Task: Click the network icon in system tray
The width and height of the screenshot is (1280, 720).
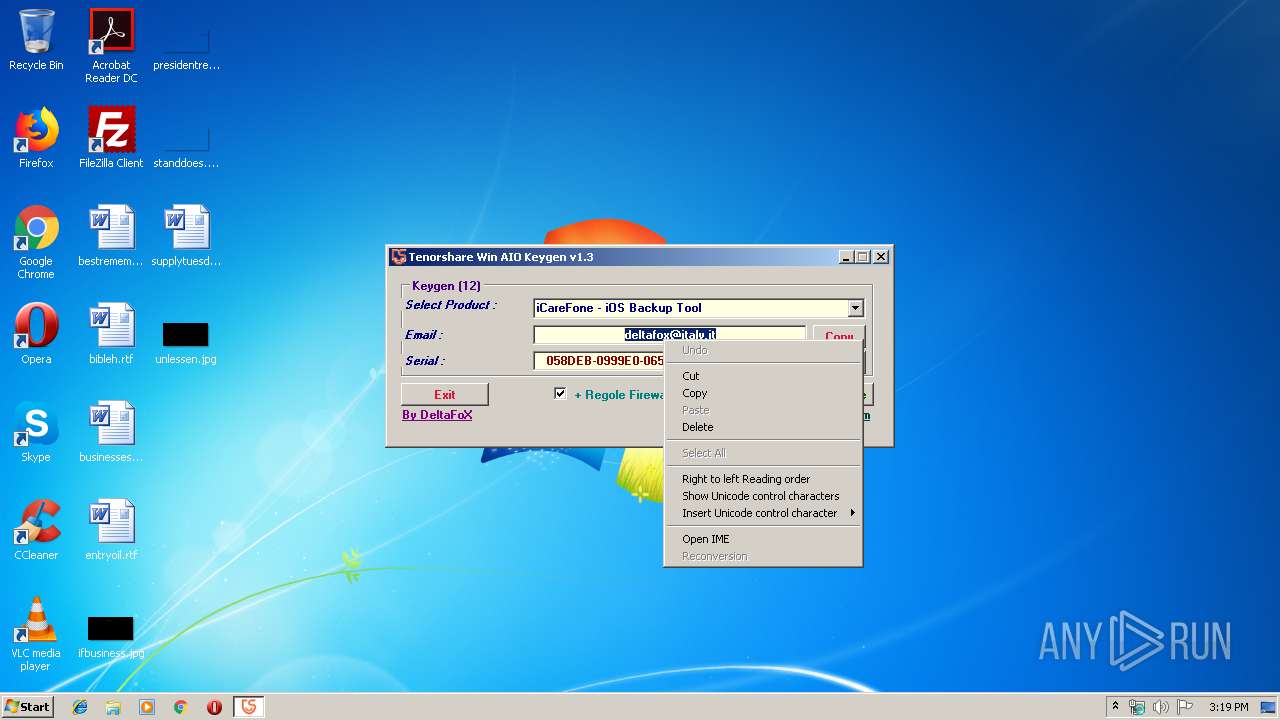Action: click(1137, 707)
